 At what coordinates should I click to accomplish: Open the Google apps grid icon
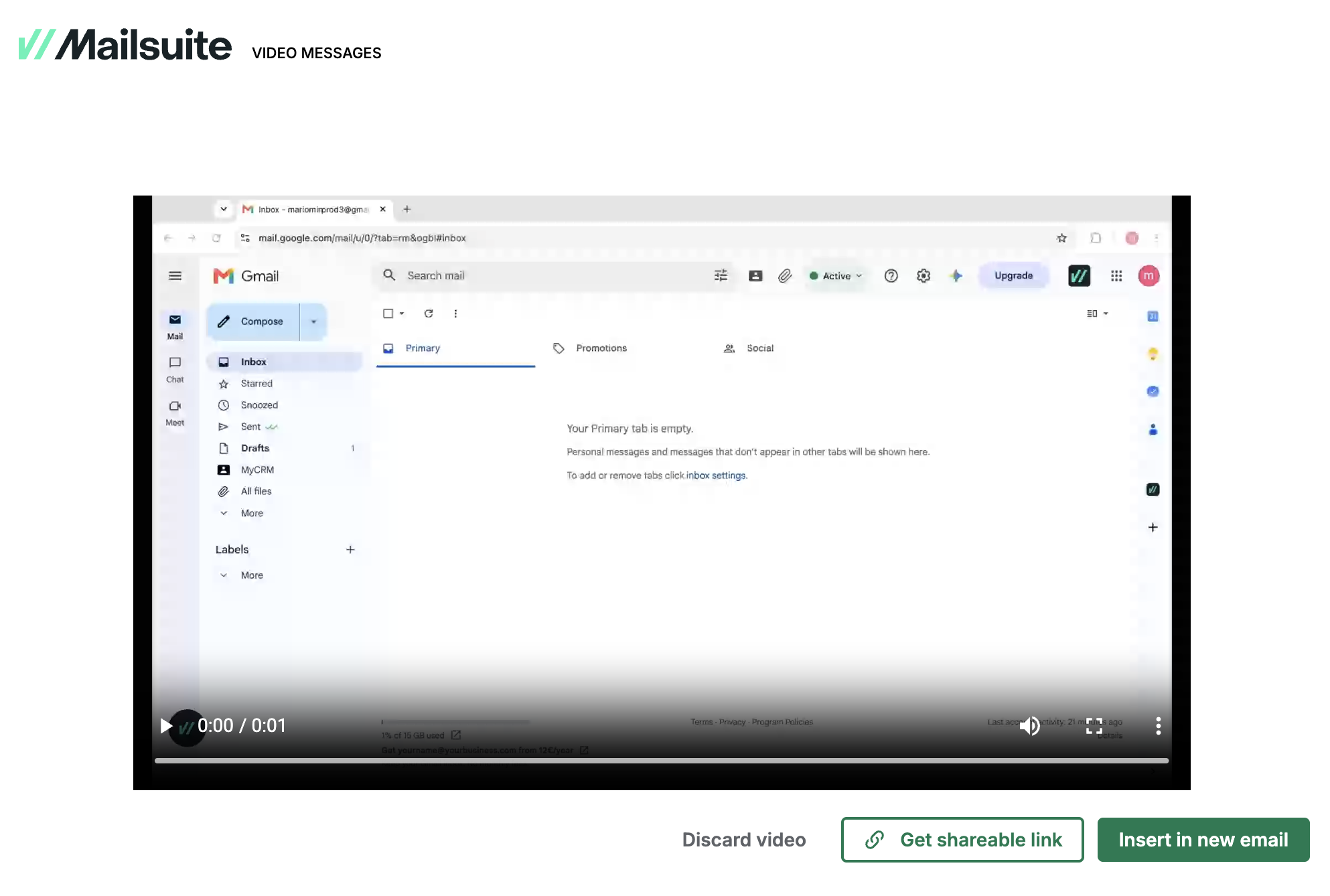1116,276
